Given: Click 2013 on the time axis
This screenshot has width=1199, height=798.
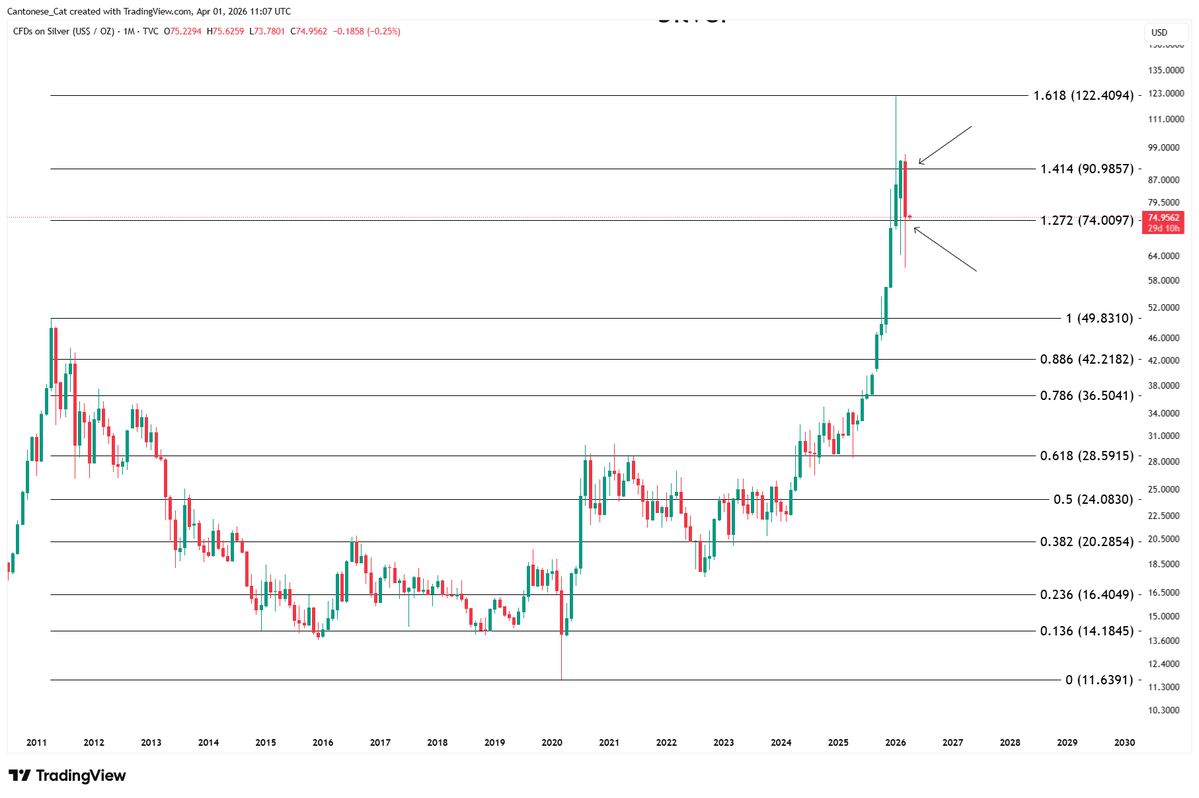Looking at the screenshot, I should pyautogui.click(x=151, y=742).
